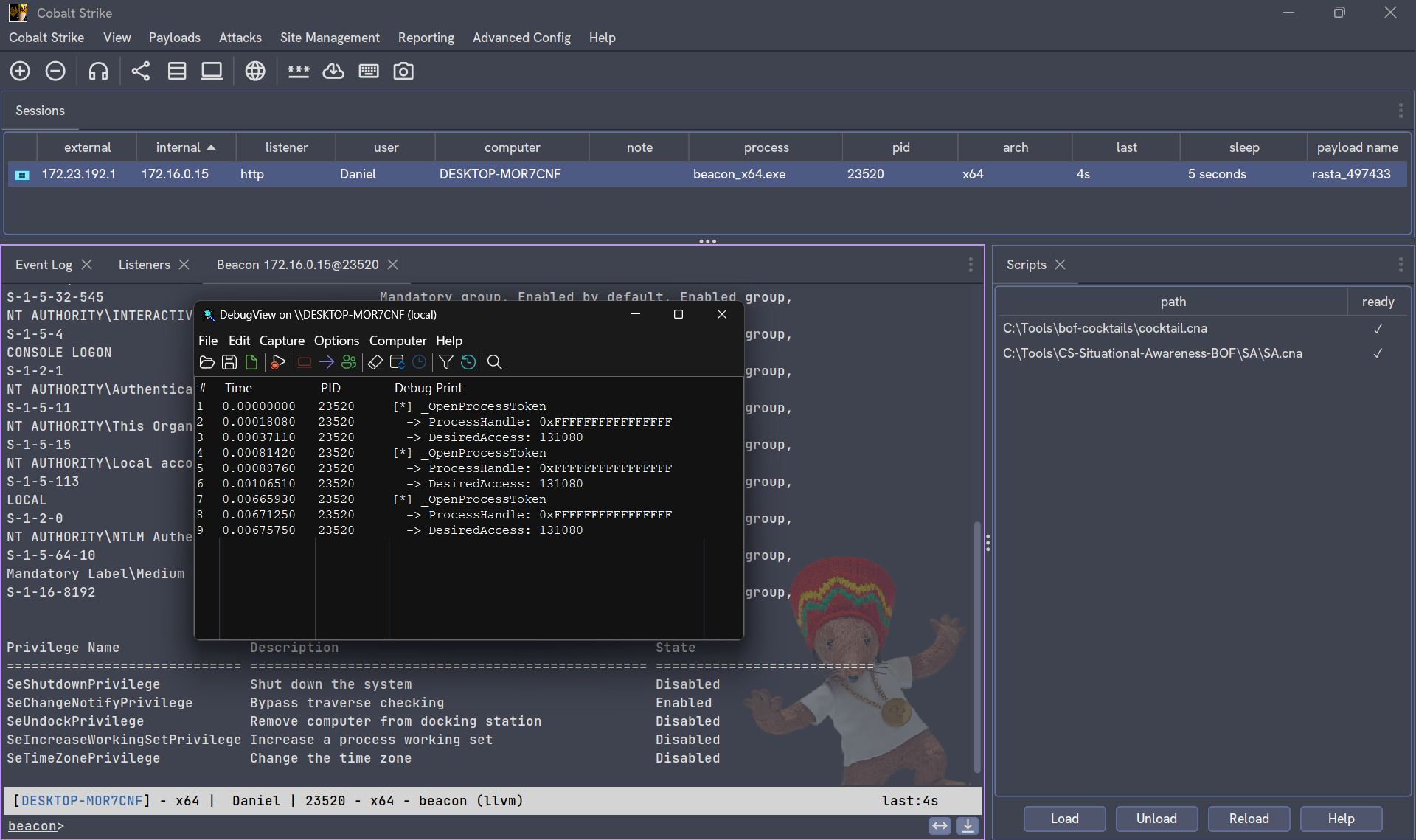This screenshot has width=1416, height=840.
Task: Click the beacon command input field
Action: tap(494, 826)
